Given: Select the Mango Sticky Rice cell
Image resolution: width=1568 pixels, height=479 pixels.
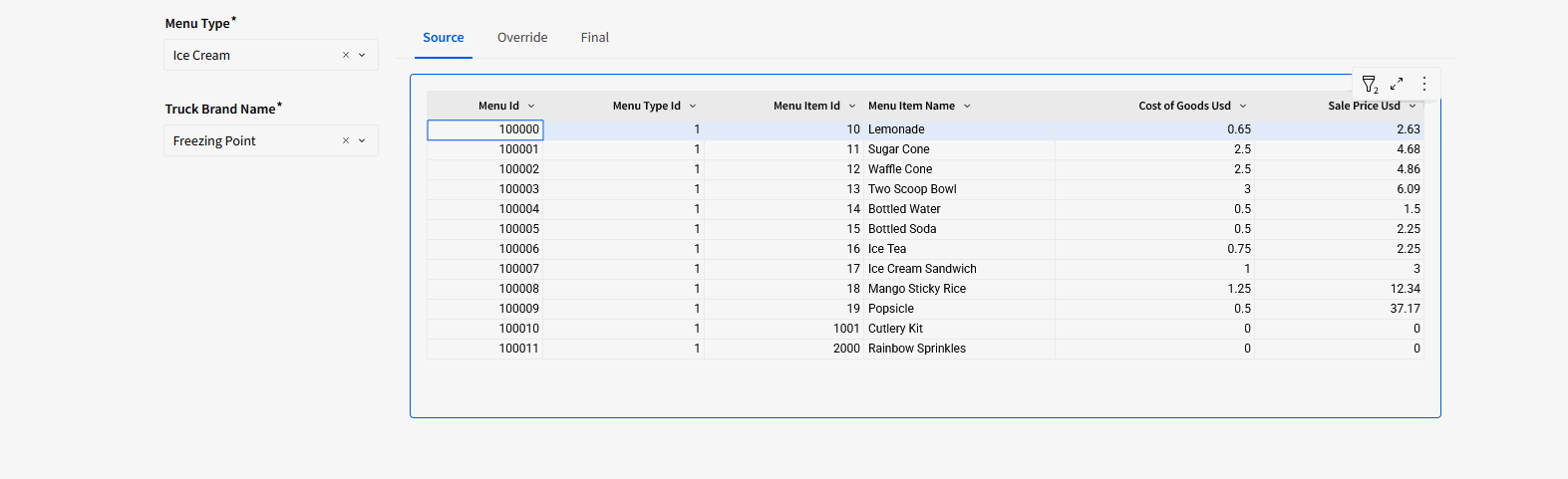Looking at the screenshot, I should 917,289.
